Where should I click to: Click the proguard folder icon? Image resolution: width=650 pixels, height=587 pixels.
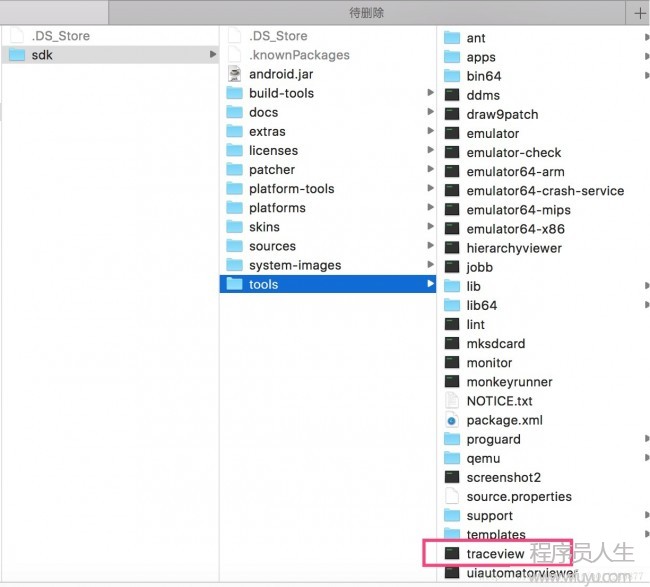tap(452, 439)
